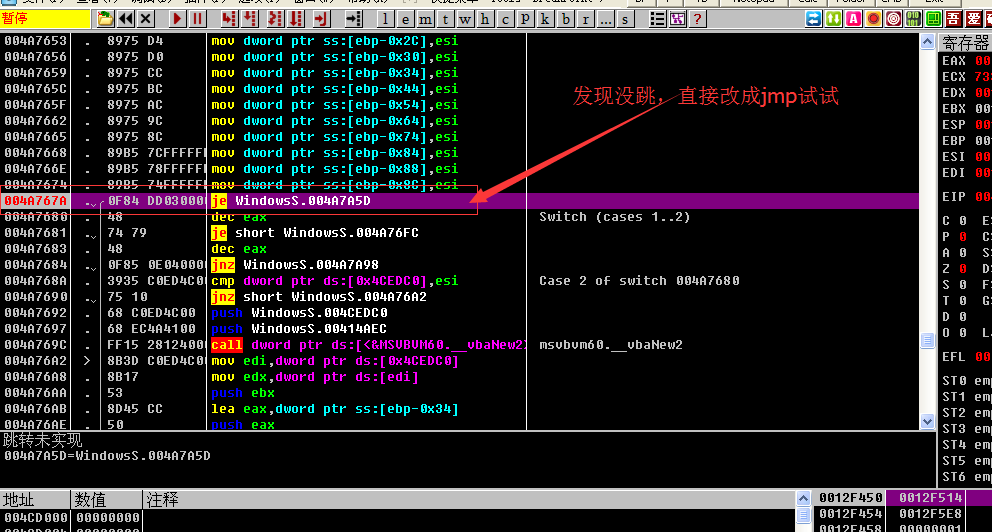The image size is (992, 532).
Task: Click the disassembly scrollbar thumb
Action: point(927,340)
